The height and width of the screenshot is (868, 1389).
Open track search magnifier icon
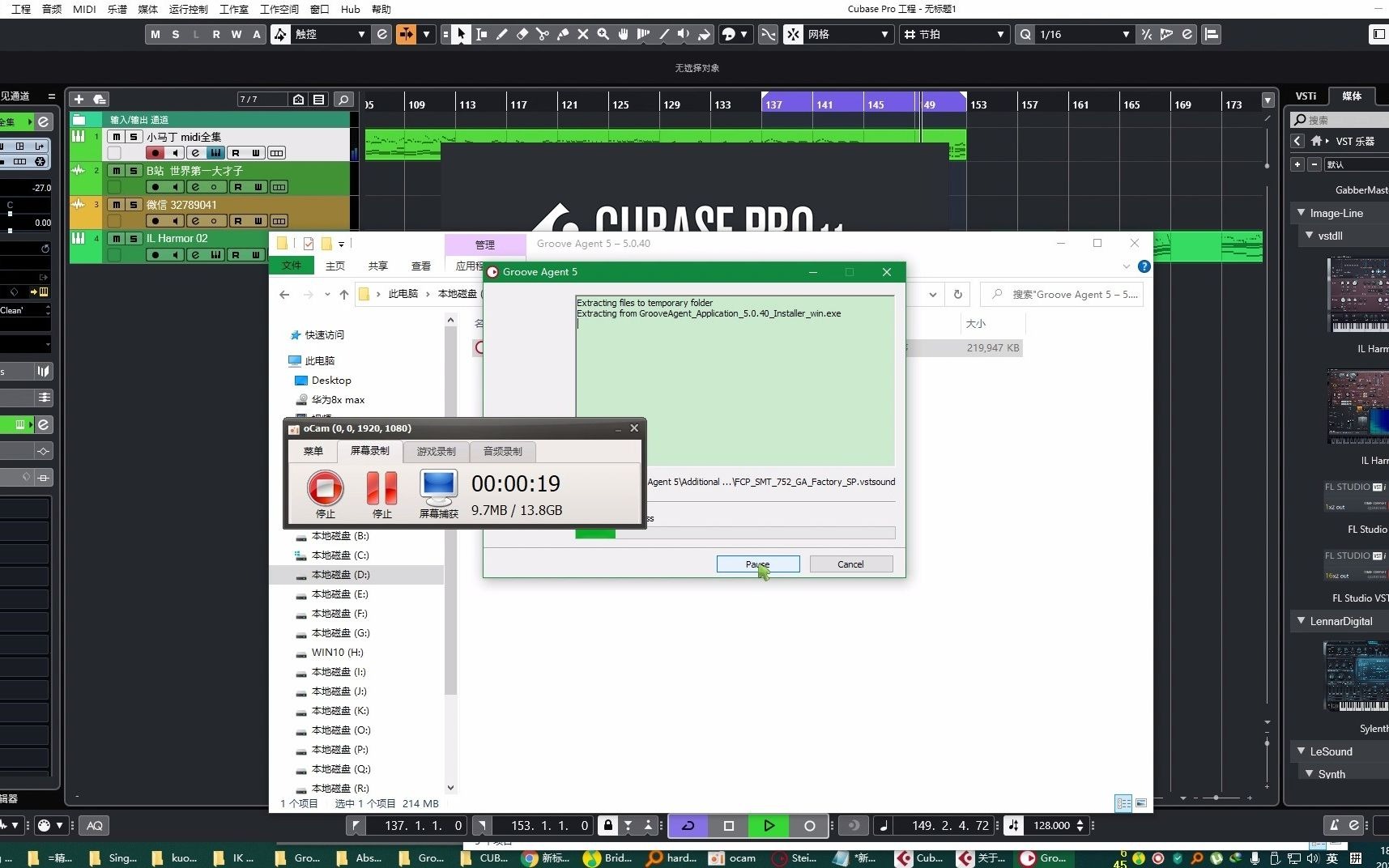[343, 99]
